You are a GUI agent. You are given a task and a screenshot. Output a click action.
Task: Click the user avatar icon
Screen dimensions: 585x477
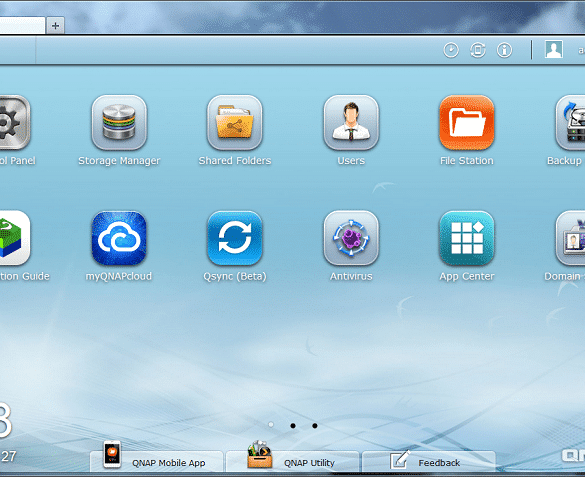pos(554,50)
